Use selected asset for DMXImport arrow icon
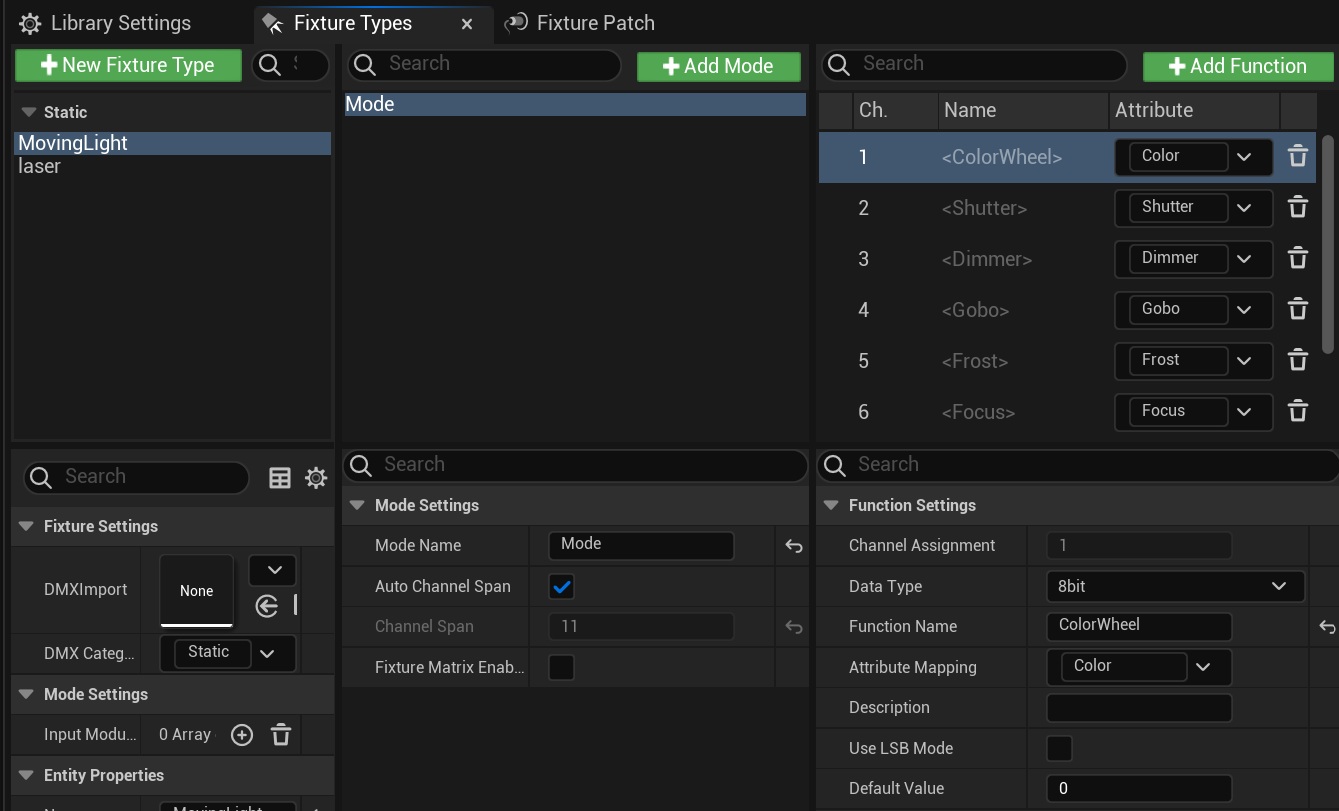 point(266,606)
